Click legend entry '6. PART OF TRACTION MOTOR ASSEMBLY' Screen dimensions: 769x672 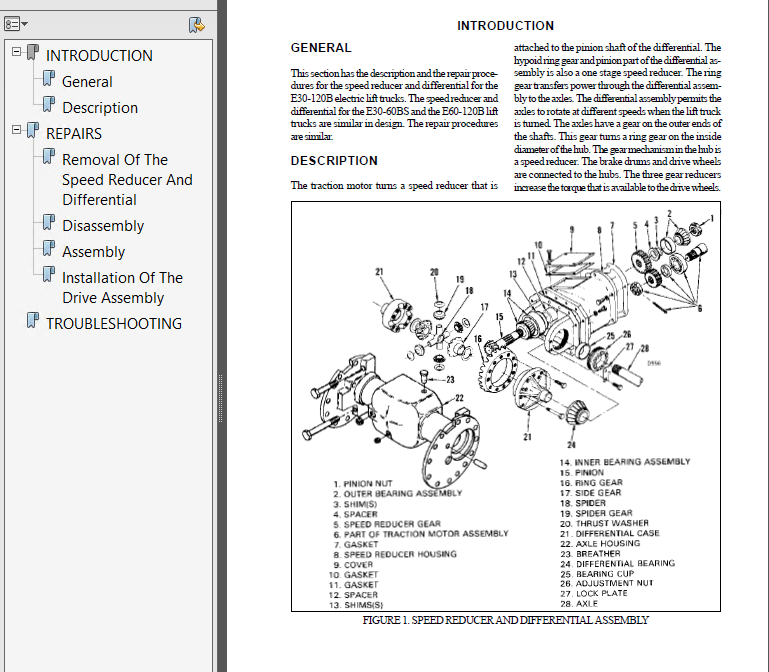click(421, 534)
